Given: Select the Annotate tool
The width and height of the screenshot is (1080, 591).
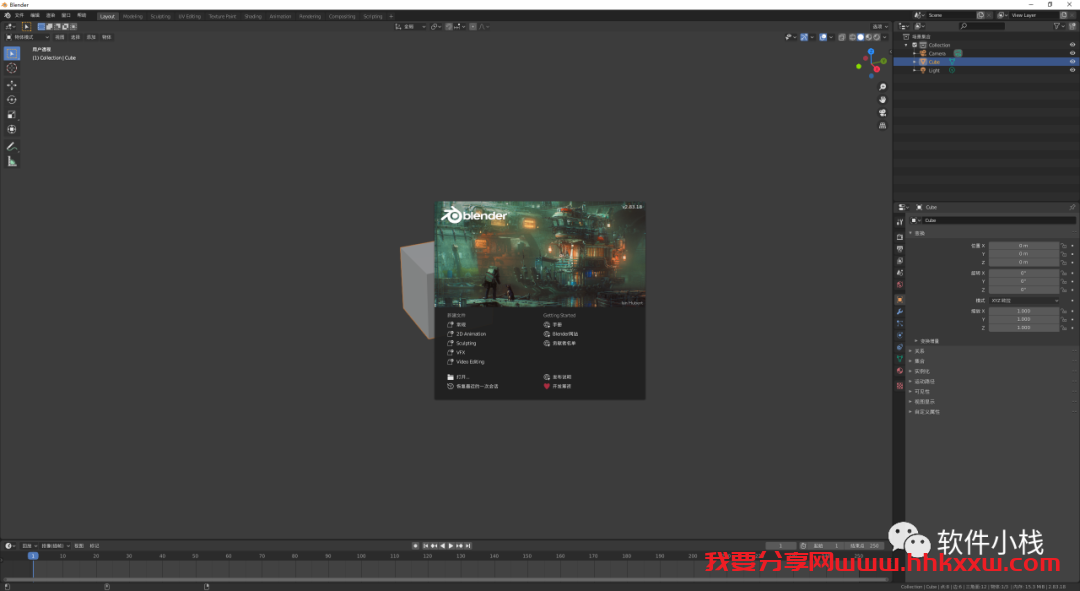Looking at the screenshot, I should point(12,147).
